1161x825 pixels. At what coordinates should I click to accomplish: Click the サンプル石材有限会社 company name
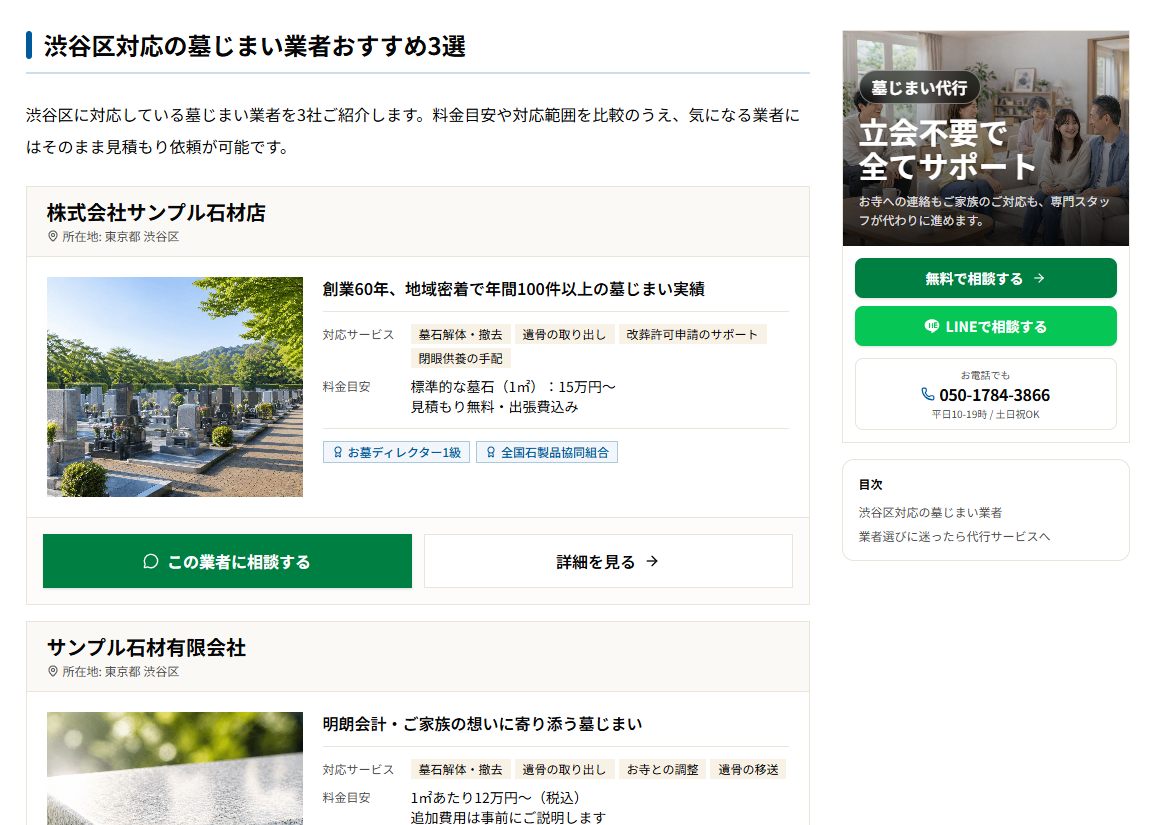point(147,647)
